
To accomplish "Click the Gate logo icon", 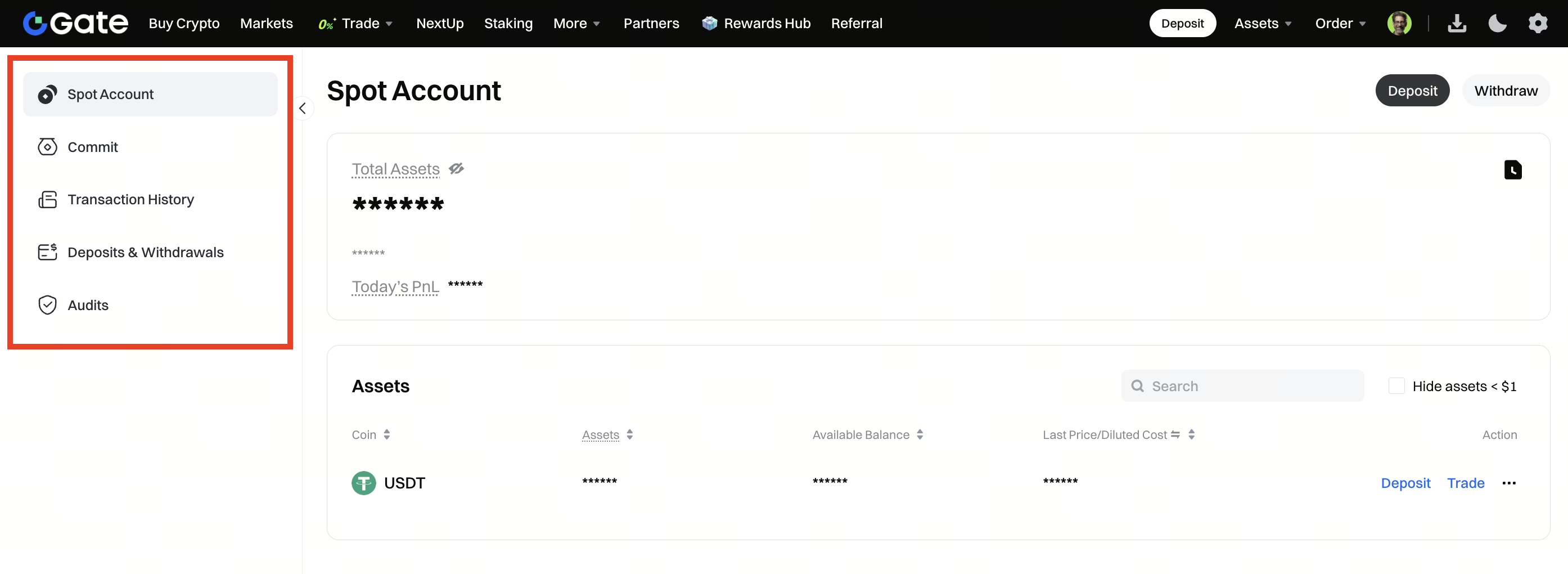I will coord(35,23).
